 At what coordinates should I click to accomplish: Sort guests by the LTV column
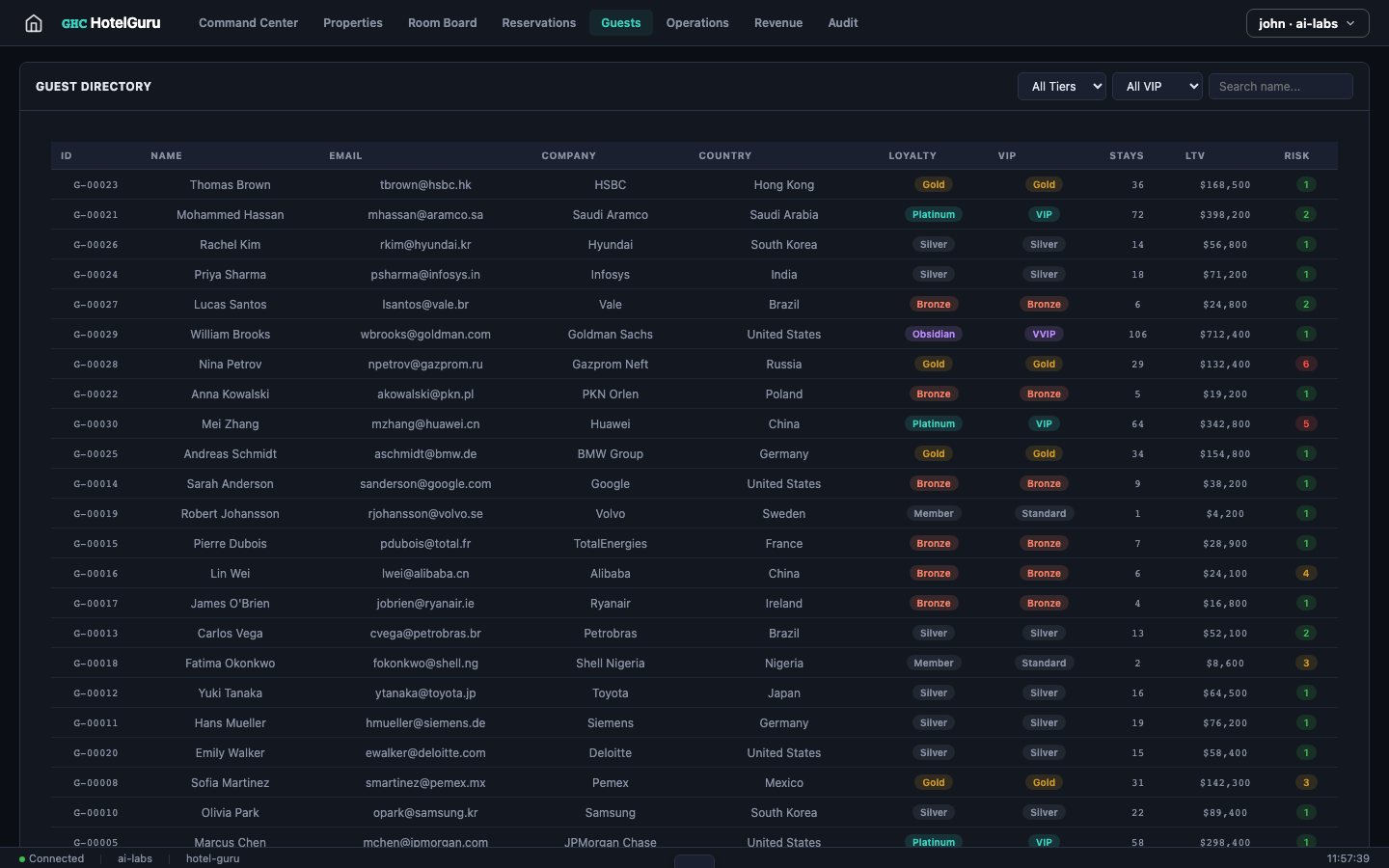click(x=1194, y=155)
